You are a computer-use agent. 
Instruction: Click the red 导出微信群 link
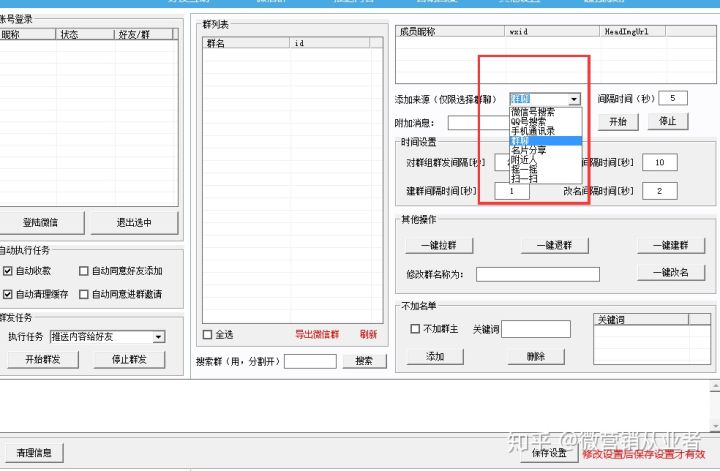tap(317, 335)
